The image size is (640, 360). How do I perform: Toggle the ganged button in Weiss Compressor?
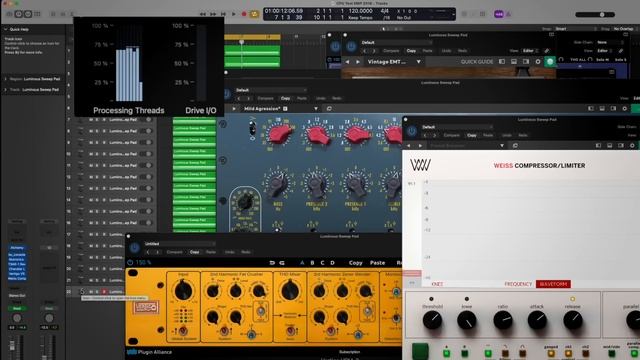point(551,353)
